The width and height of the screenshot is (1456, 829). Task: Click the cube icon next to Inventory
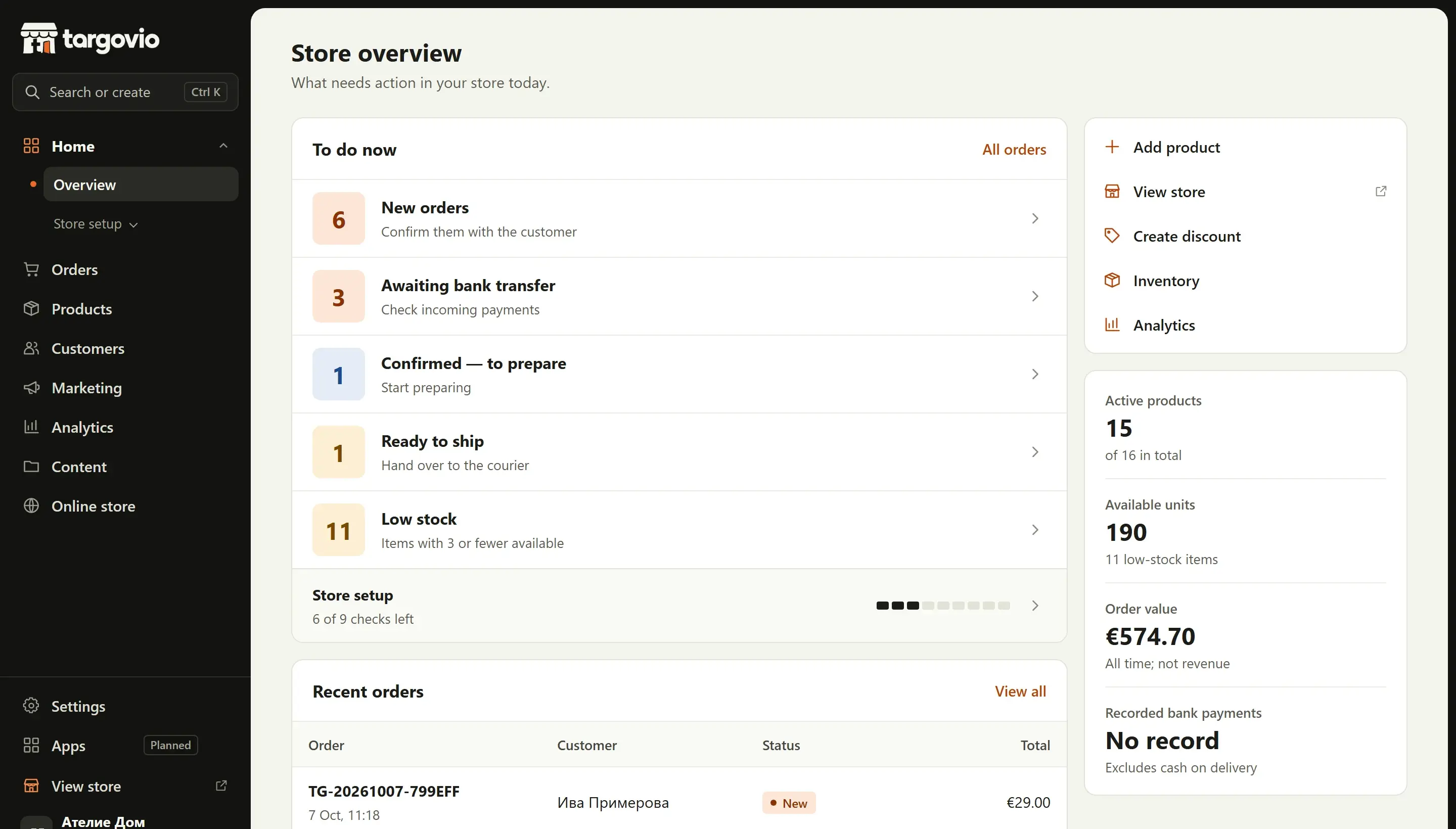(1112, 280)
